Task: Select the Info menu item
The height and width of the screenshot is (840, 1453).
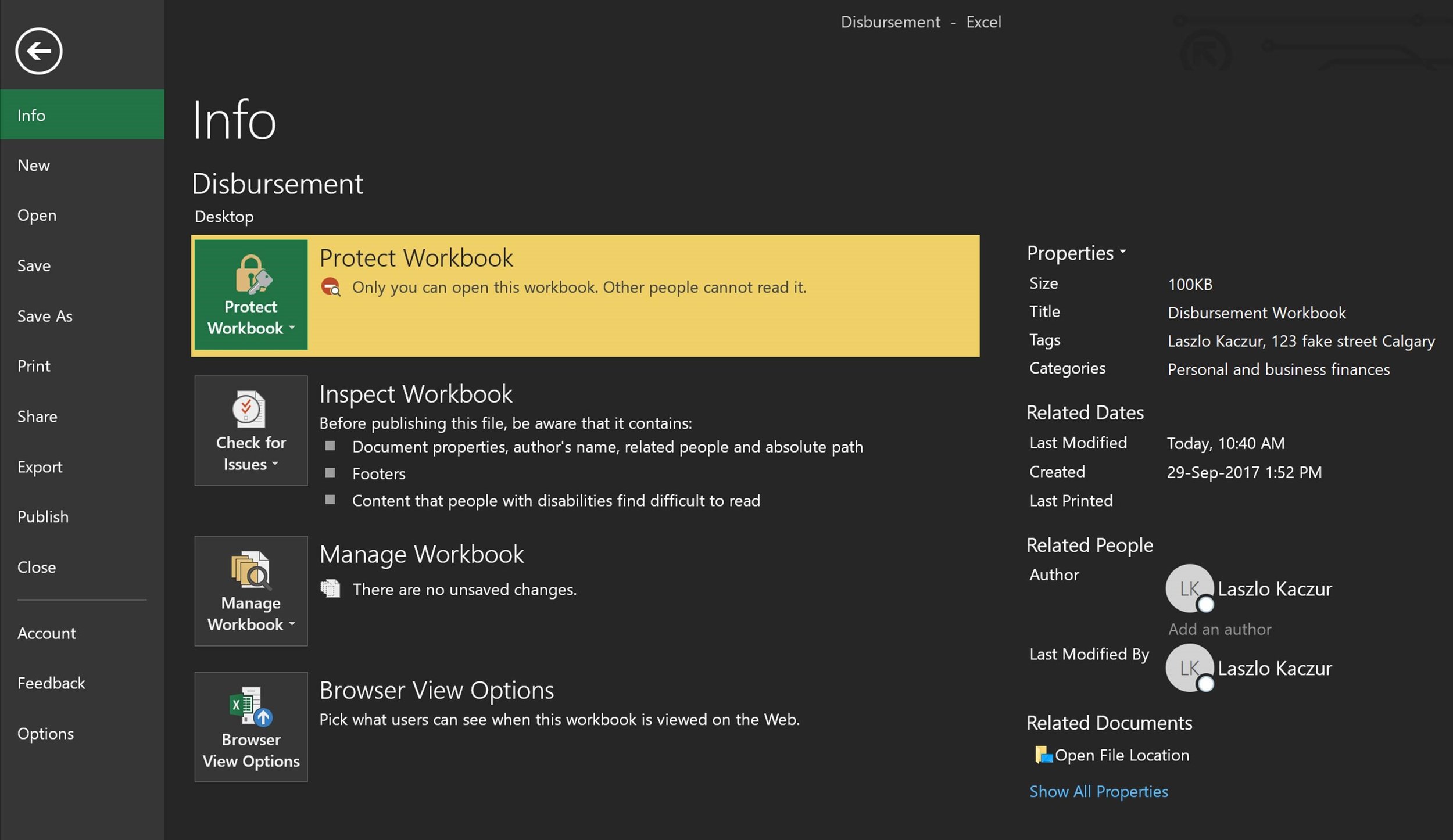Action: [82, 115]
